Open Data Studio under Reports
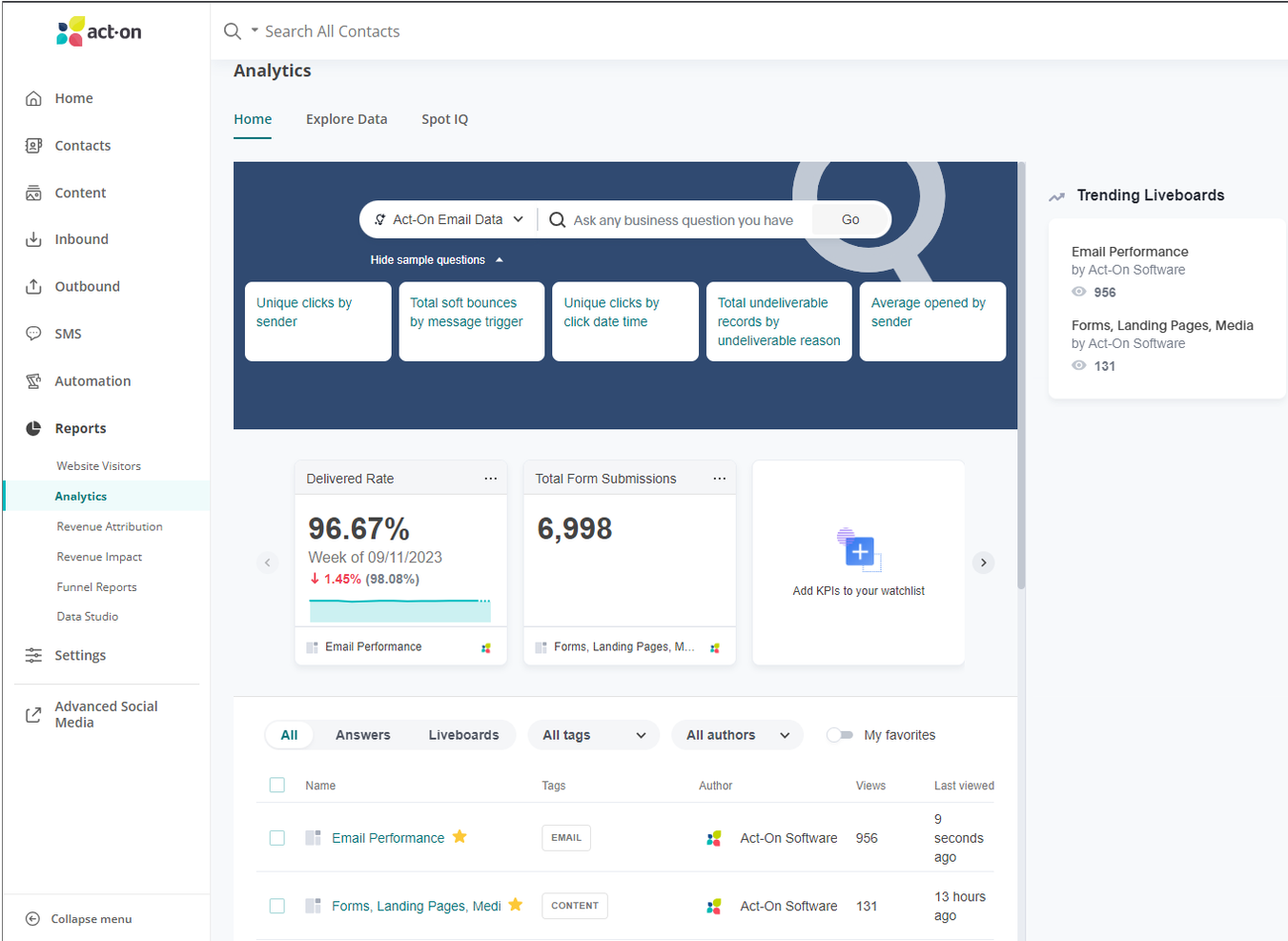Viewport: 1288px width, 941px height. 87,617
